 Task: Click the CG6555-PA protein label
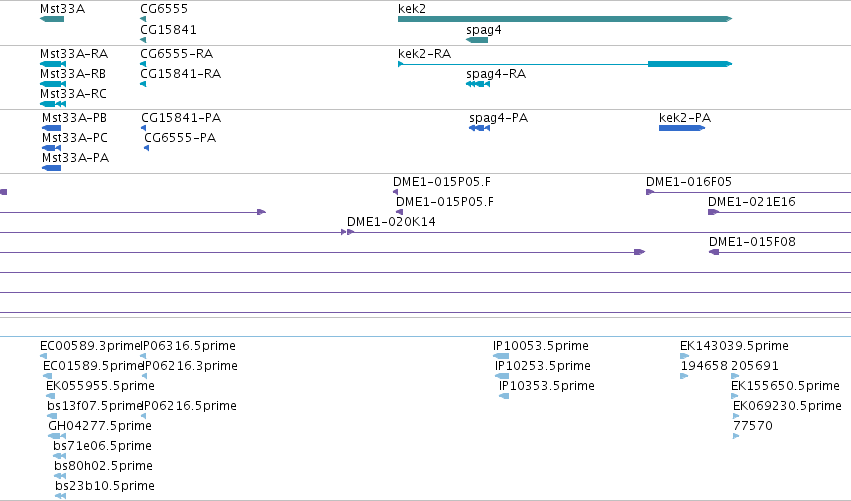pos(180,138)
